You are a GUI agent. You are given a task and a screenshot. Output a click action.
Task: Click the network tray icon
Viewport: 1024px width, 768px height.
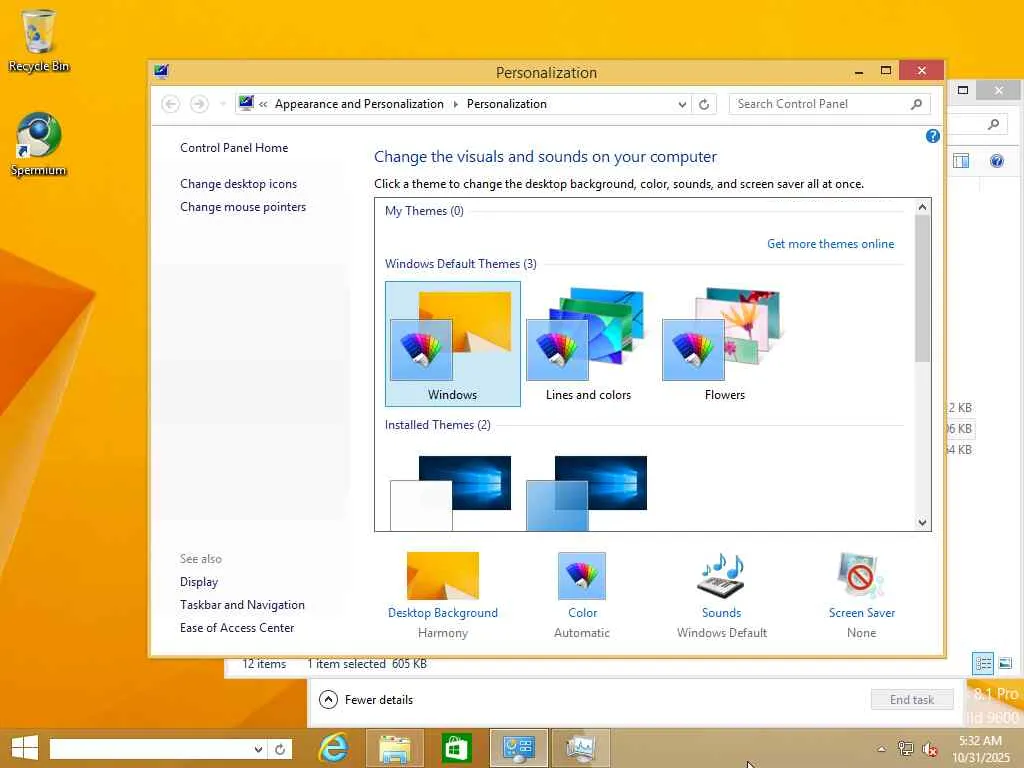point(905,749)
